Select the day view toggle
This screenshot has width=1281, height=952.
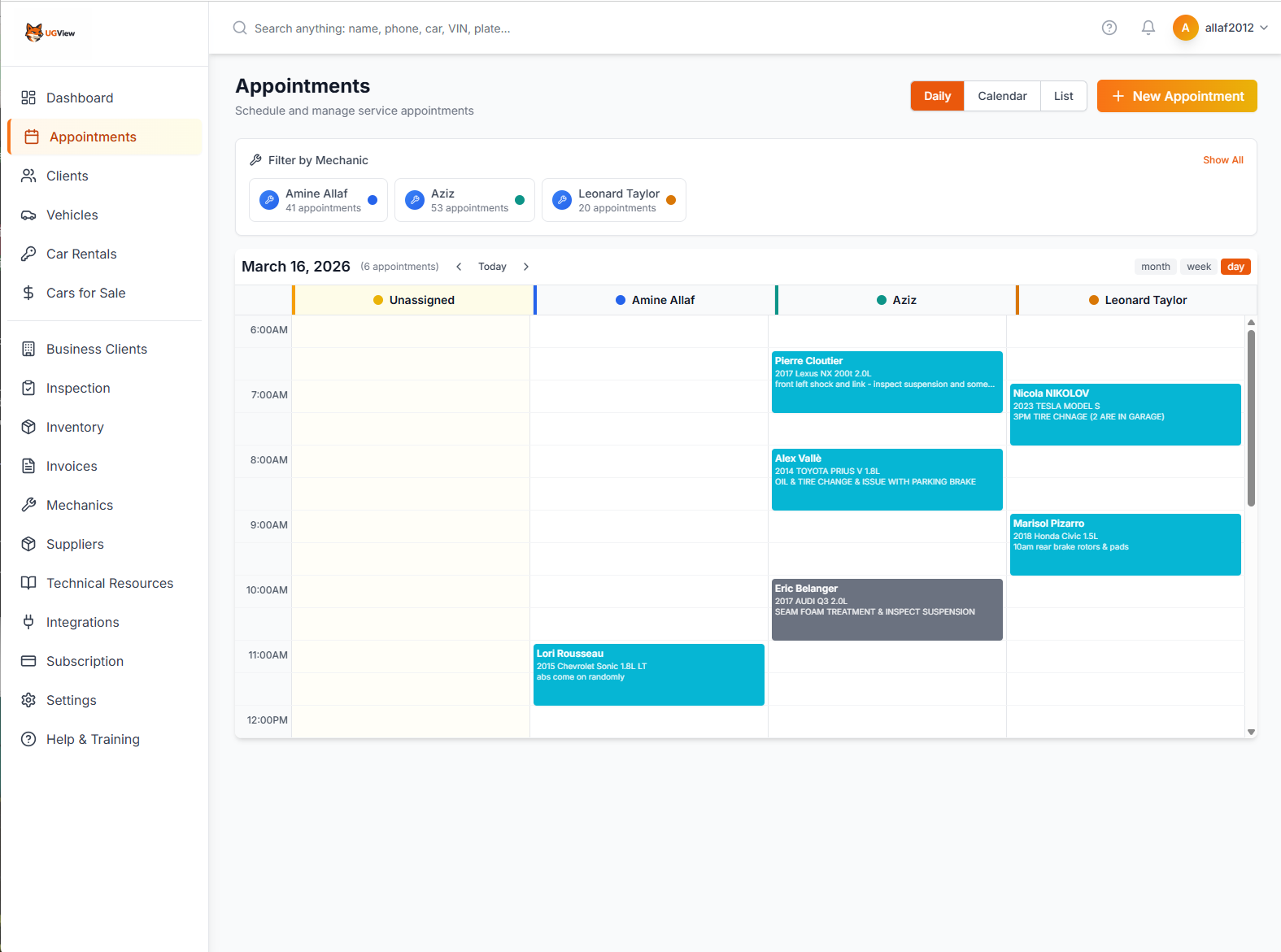(1235, 267)
